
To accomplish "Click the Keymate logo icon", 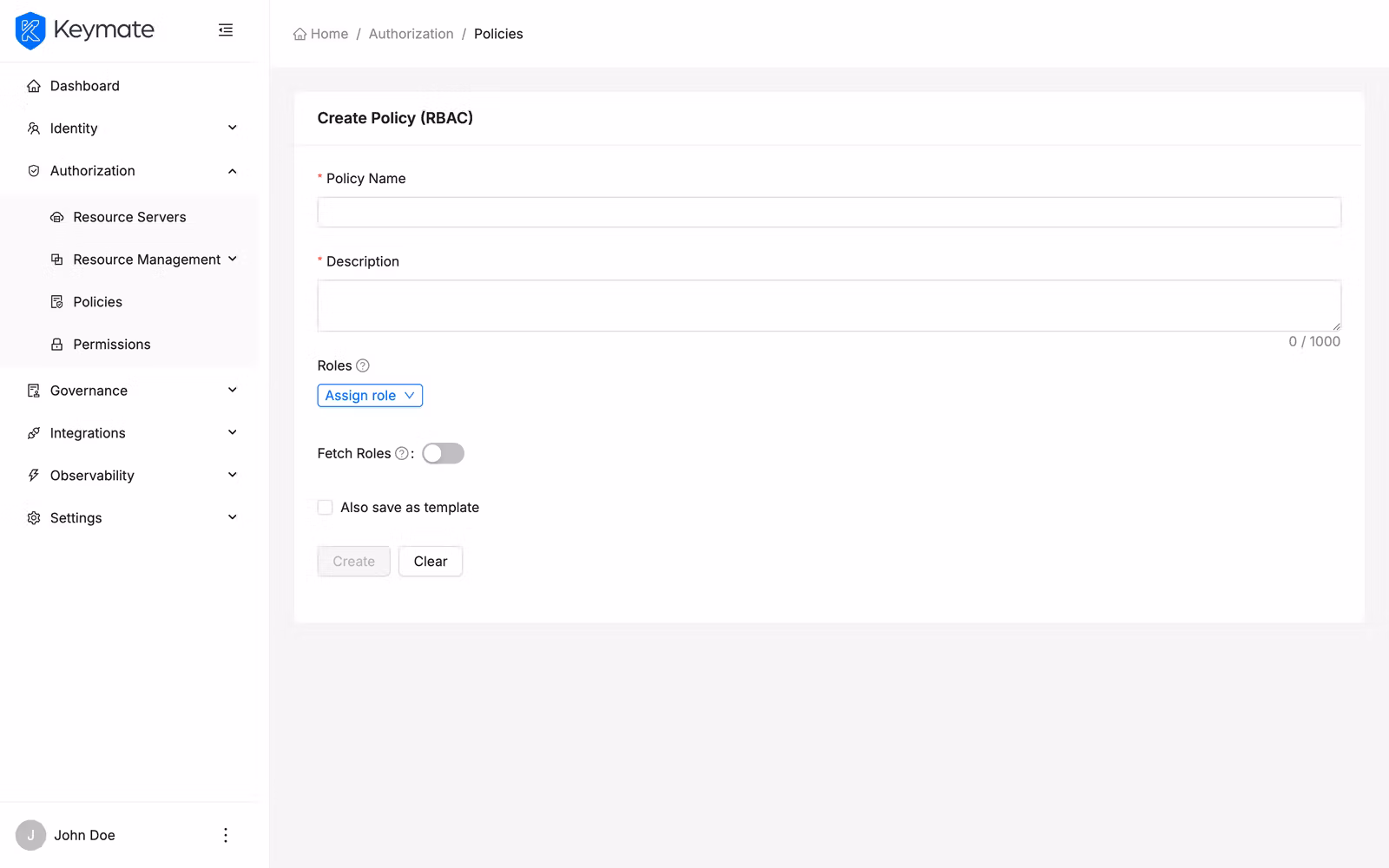I will tap(30, 30).
